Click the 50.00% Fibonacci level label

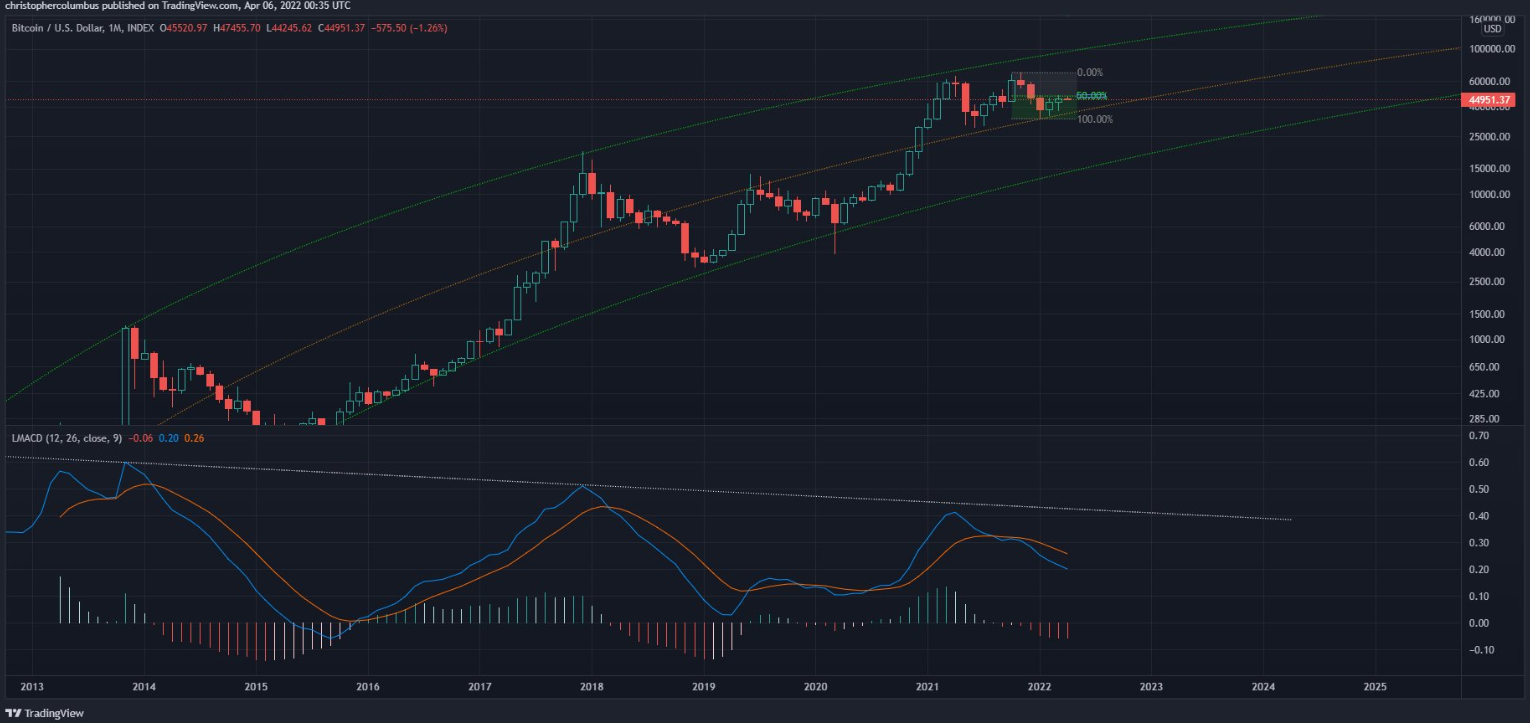(x=1091, y=96)
